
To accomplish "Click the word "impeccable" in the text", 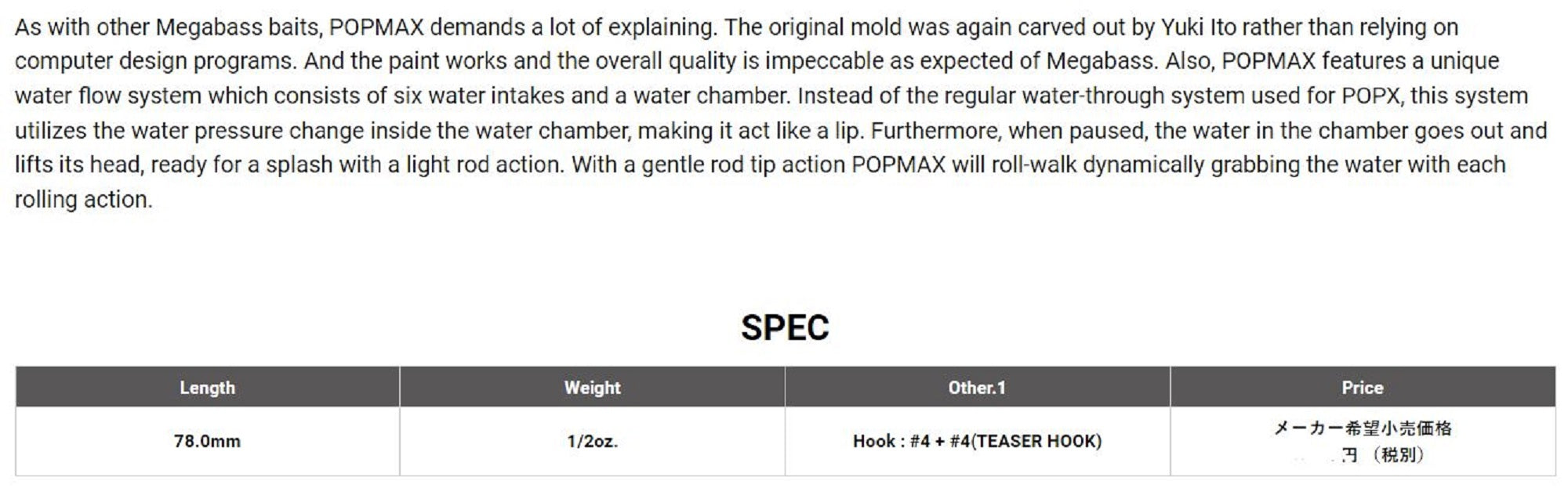I will pos(819,62).
